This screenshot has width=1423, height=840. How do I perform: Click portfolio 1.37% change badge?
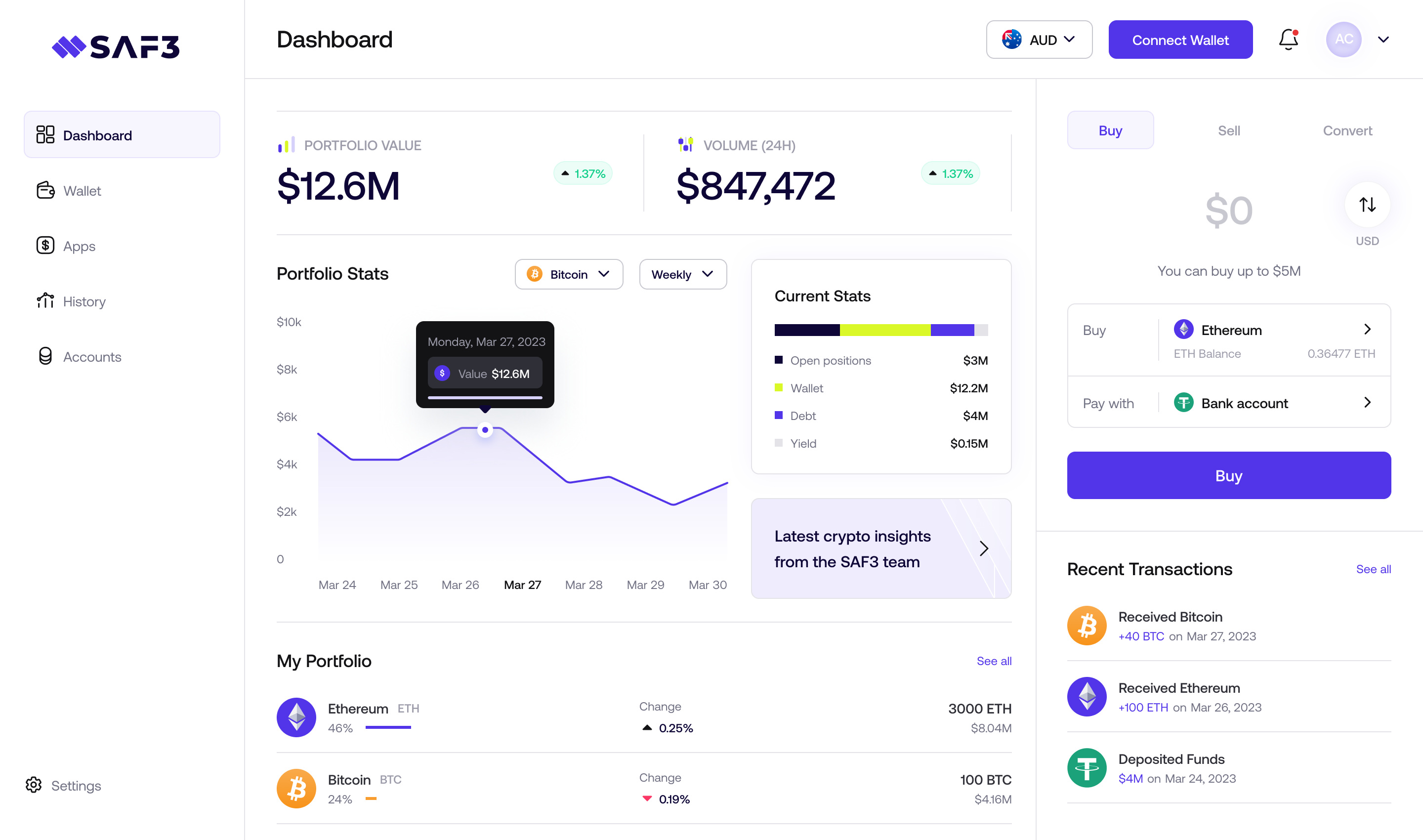click(x=583, y=173)
